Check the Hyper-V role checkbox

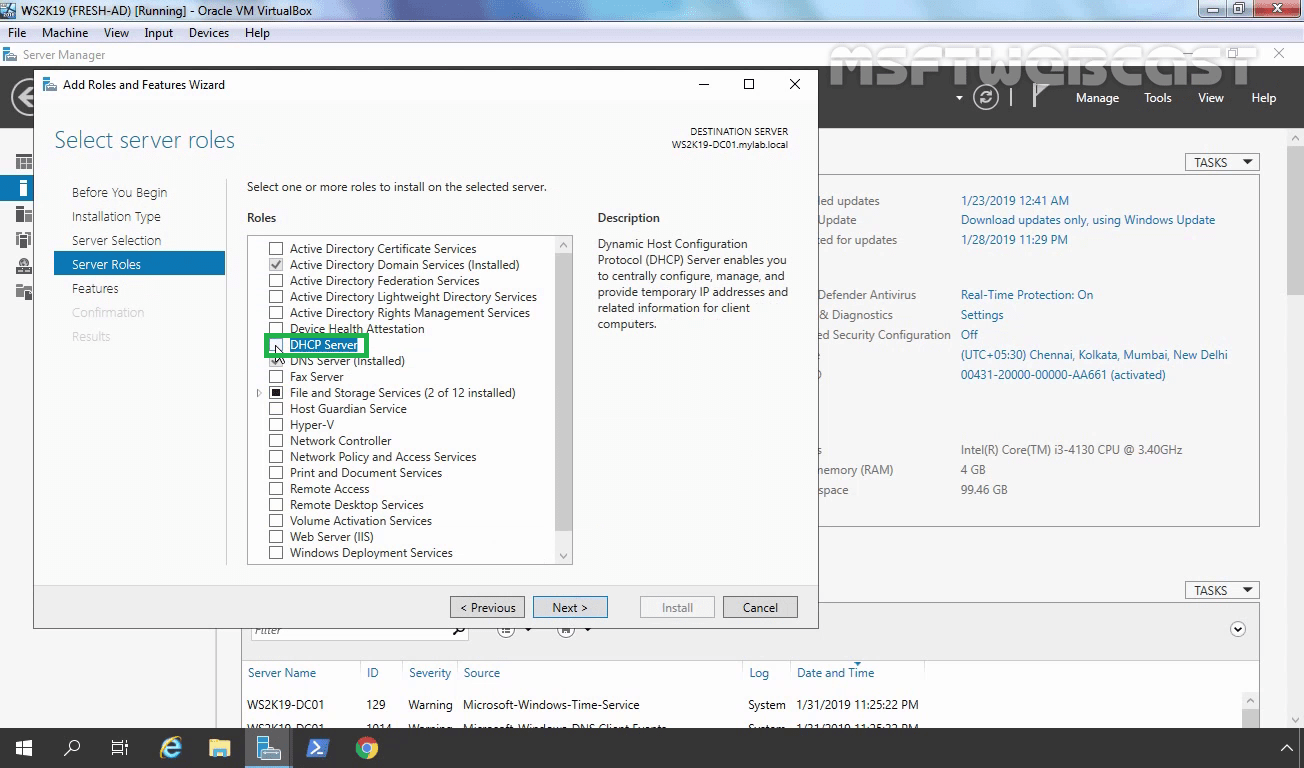pos(276,425)
